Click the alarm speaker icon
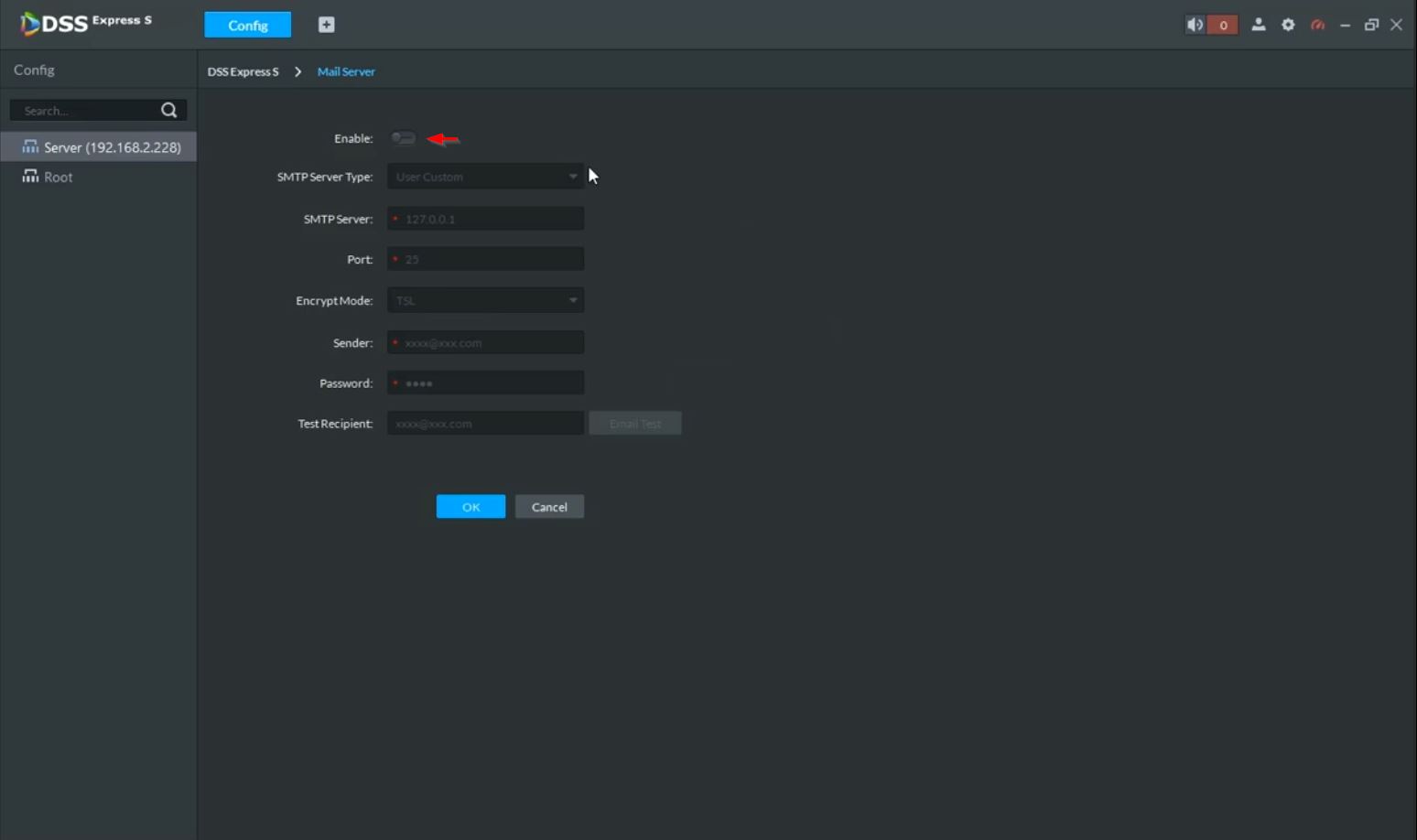Image resolution: width=1417 pixels, height=840 pixels. (1195, 25)
